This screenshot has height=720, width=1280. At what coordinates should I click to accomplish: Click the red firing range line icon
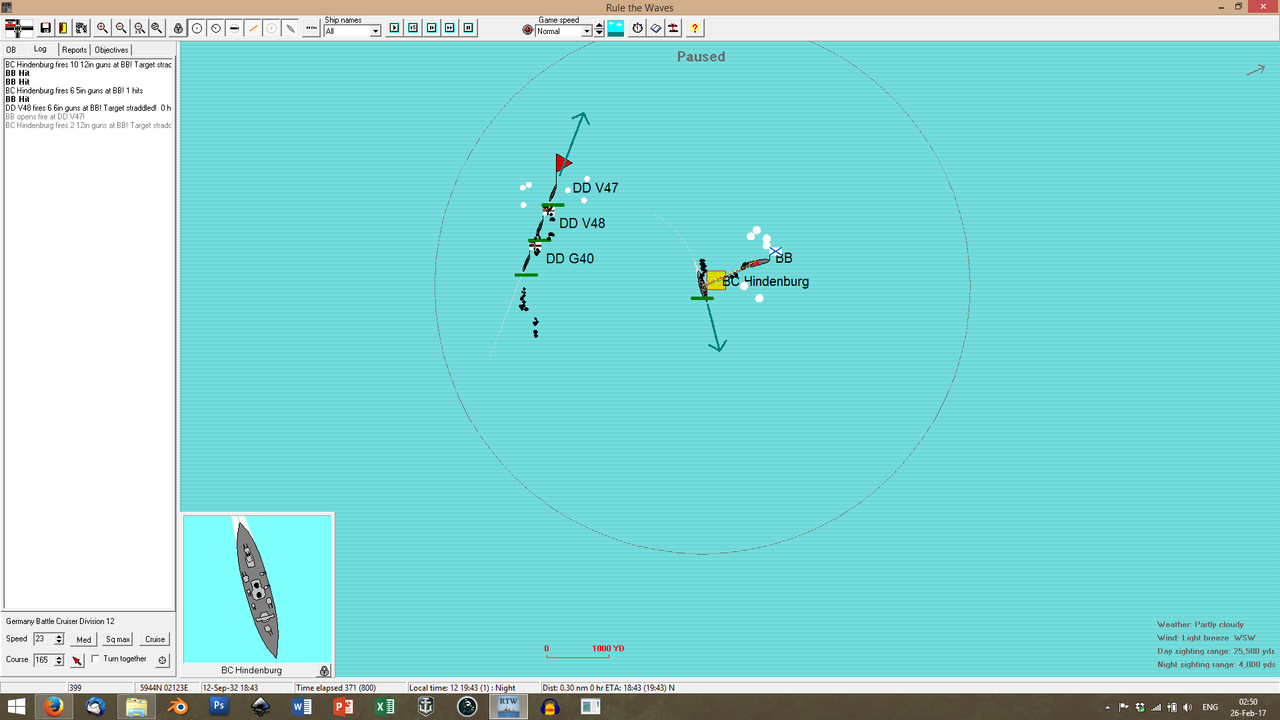pos(251,28)
